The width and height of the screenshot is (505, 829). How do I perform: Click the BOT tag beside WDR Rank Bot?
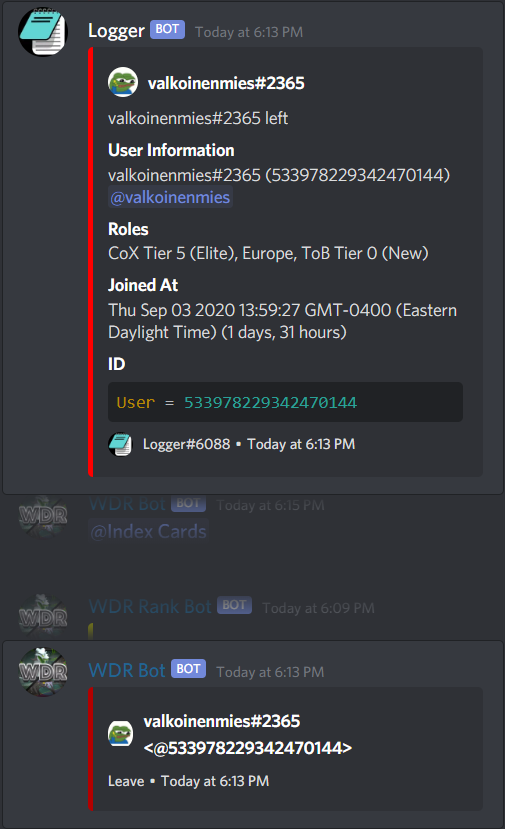coord(234,605)
